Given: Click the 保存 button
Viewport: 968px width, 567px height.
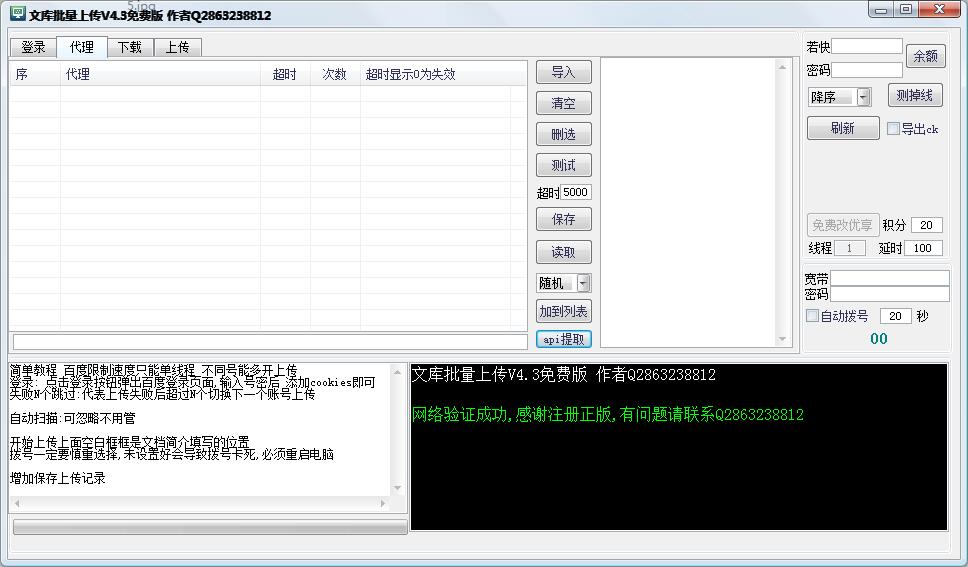Looking at the screenshot, I should [564, 219].
